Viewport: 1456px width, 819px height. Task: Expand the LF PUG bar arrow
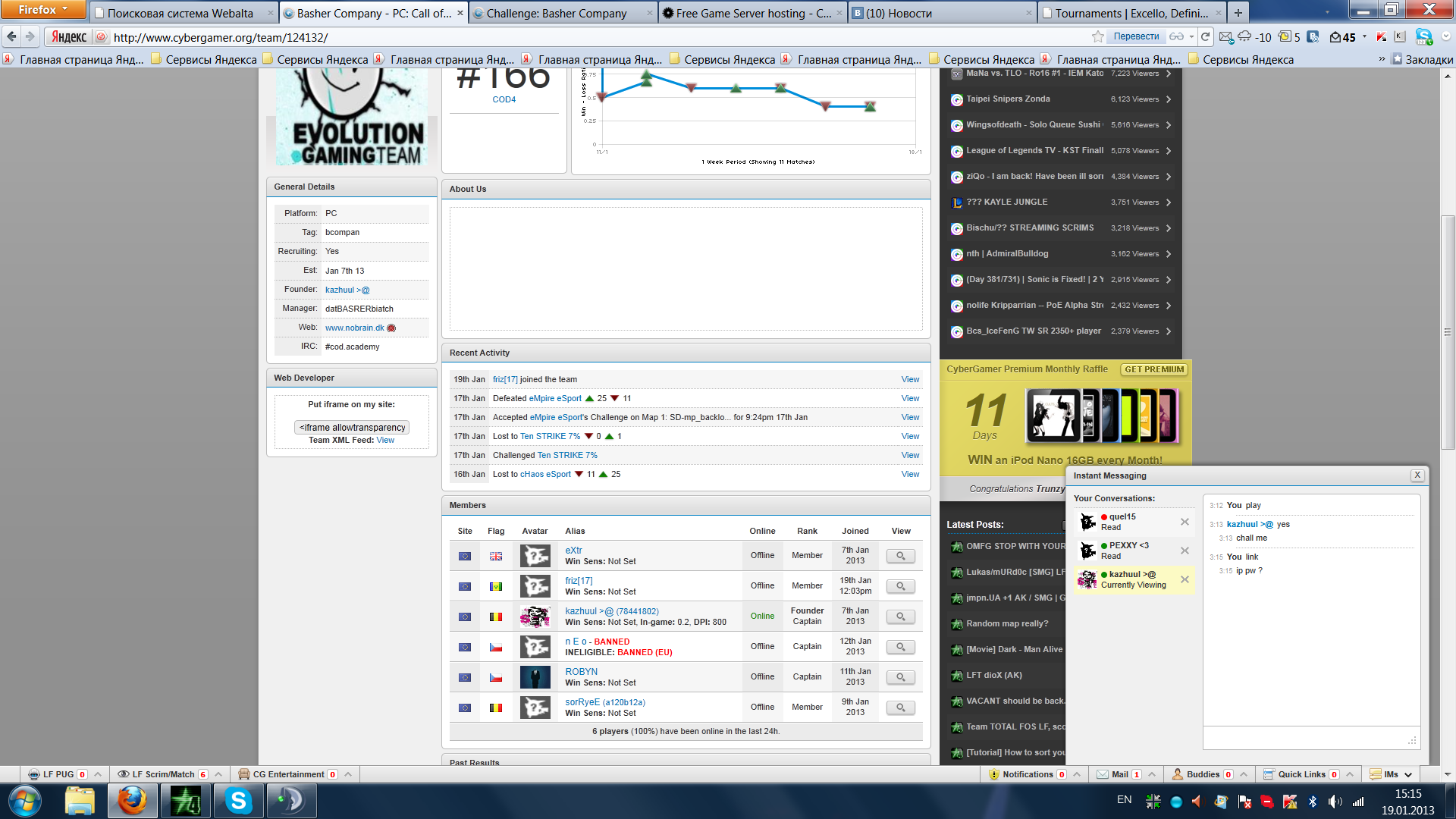(x=98, y=774)
